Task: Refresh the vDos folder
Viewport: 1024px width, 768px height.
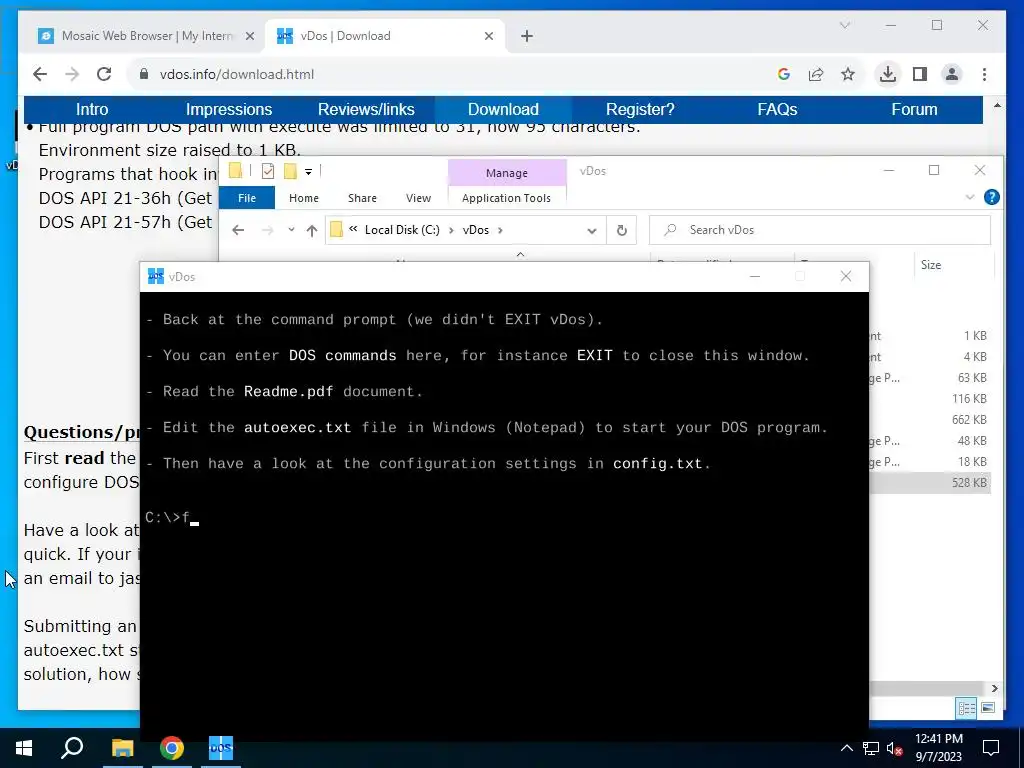Action: [x=622, y=231]
